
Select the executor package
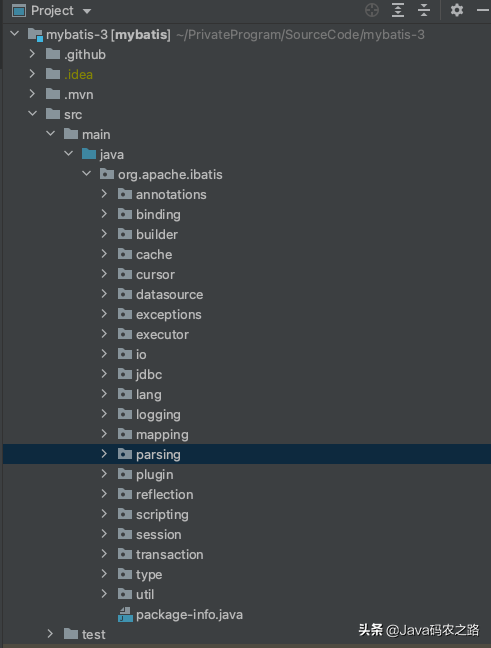[162, 334]
